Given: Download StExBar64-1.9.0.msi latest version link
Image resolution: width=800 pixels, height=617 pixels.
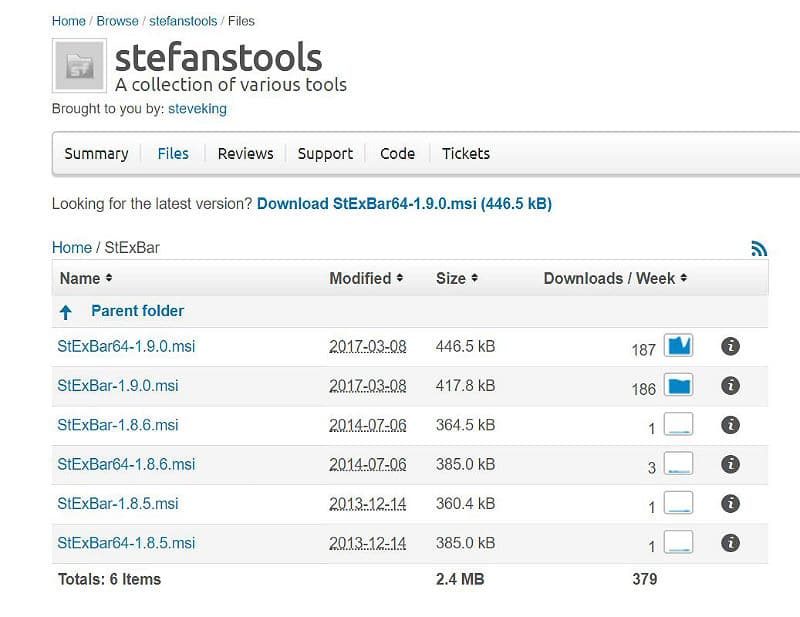Looking at the screenshot, I should (404, 204).
